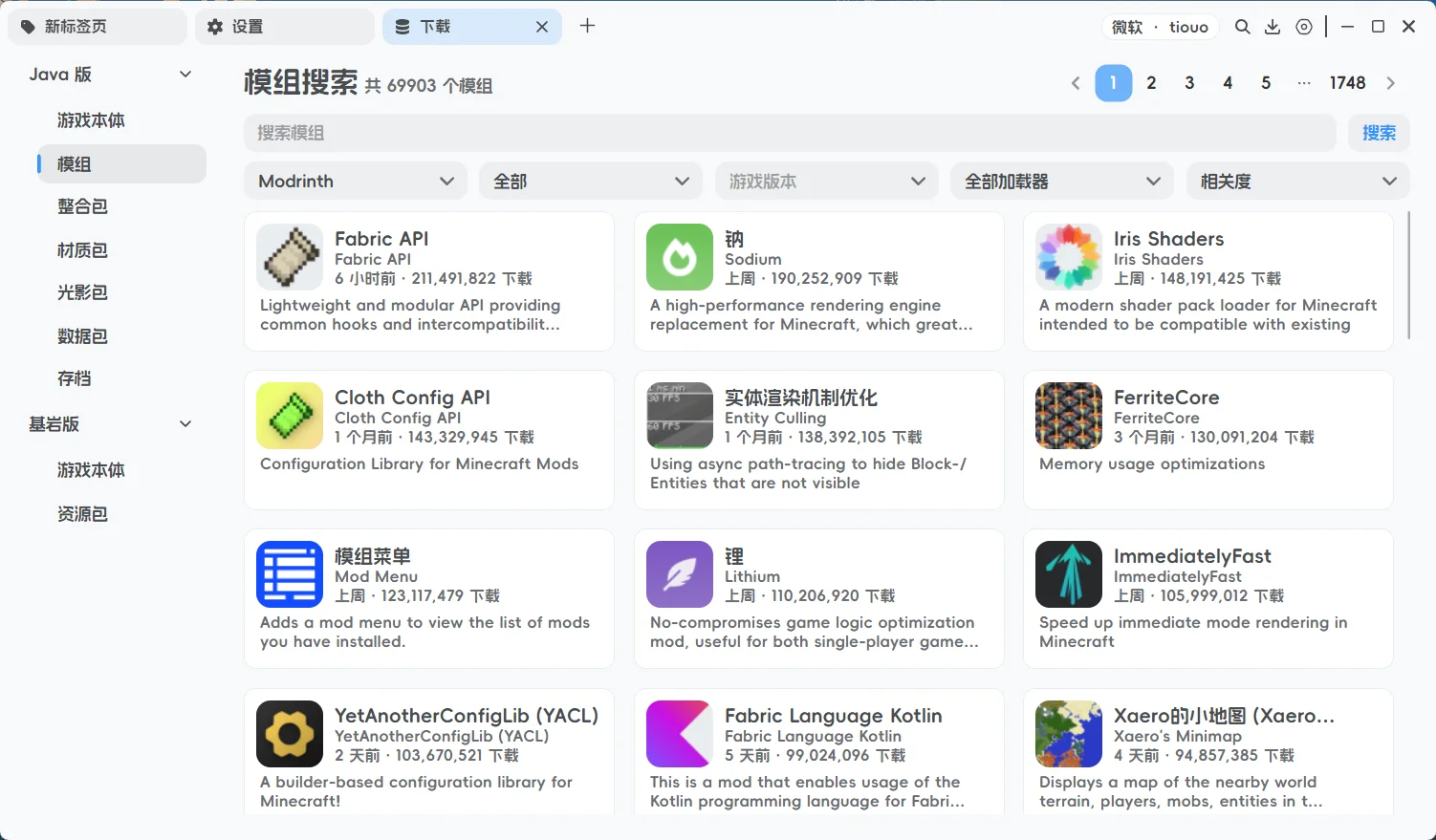Image resolution: width=1436 pixels, height=840 pixels.
Task: Go to previous results page arrow
Action: (x=1076, y=83)
